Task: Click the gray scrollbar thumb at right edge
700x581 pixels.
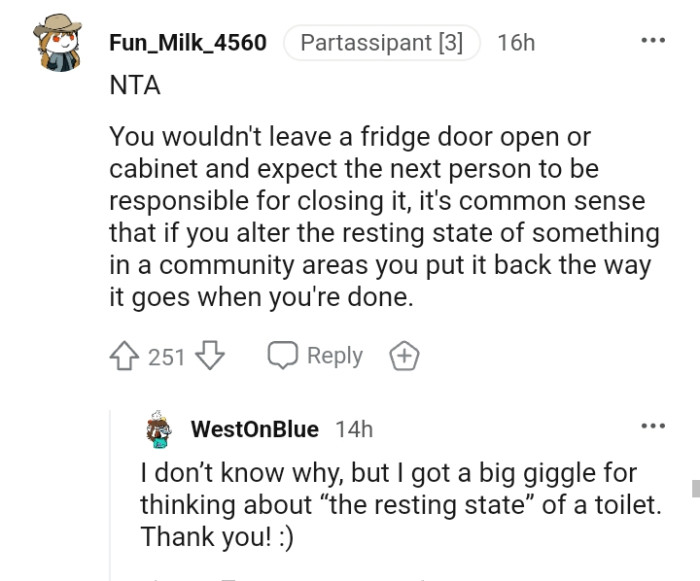Action: (x=694, y=488)
